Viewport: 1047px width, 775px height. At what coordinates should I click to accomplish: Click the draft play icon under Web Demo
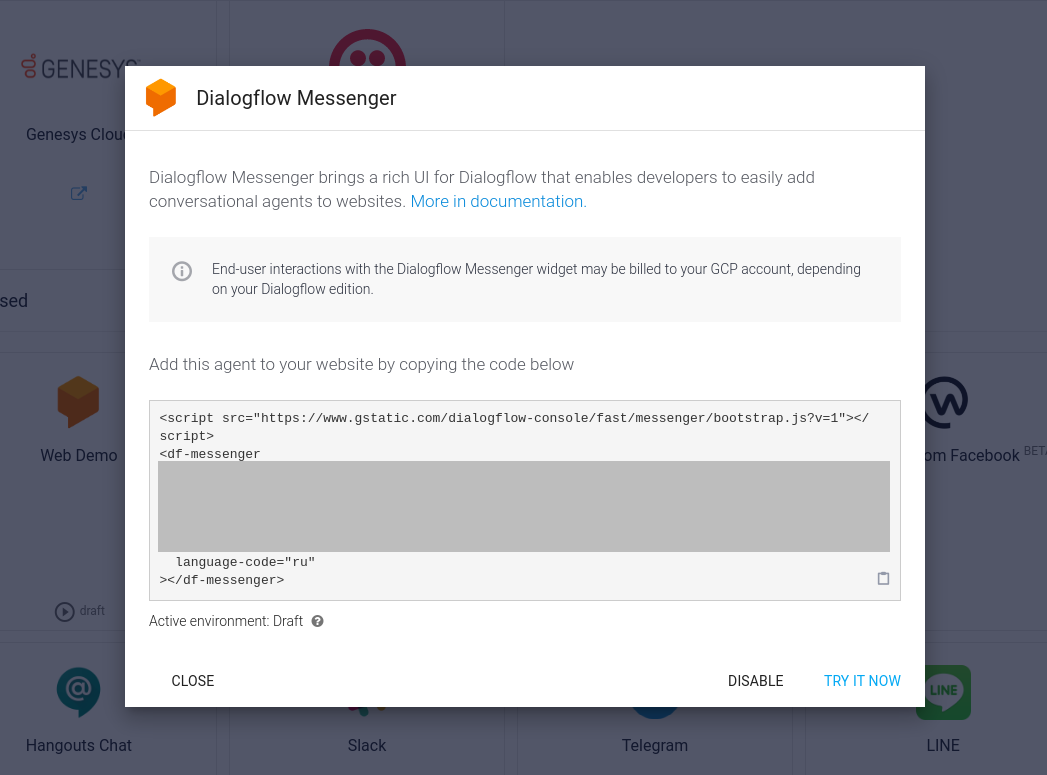click(x=65, y=611)
